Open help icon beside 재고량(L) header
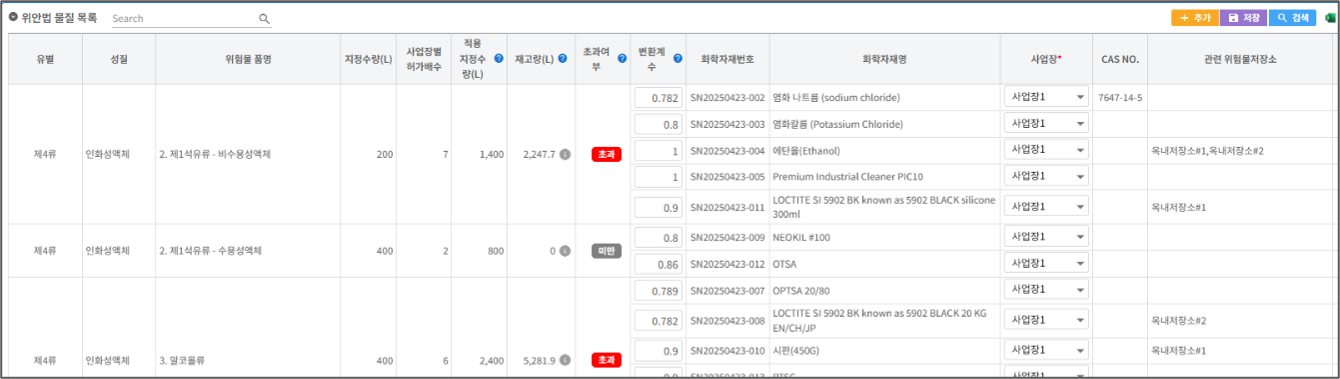 [562, 59]
